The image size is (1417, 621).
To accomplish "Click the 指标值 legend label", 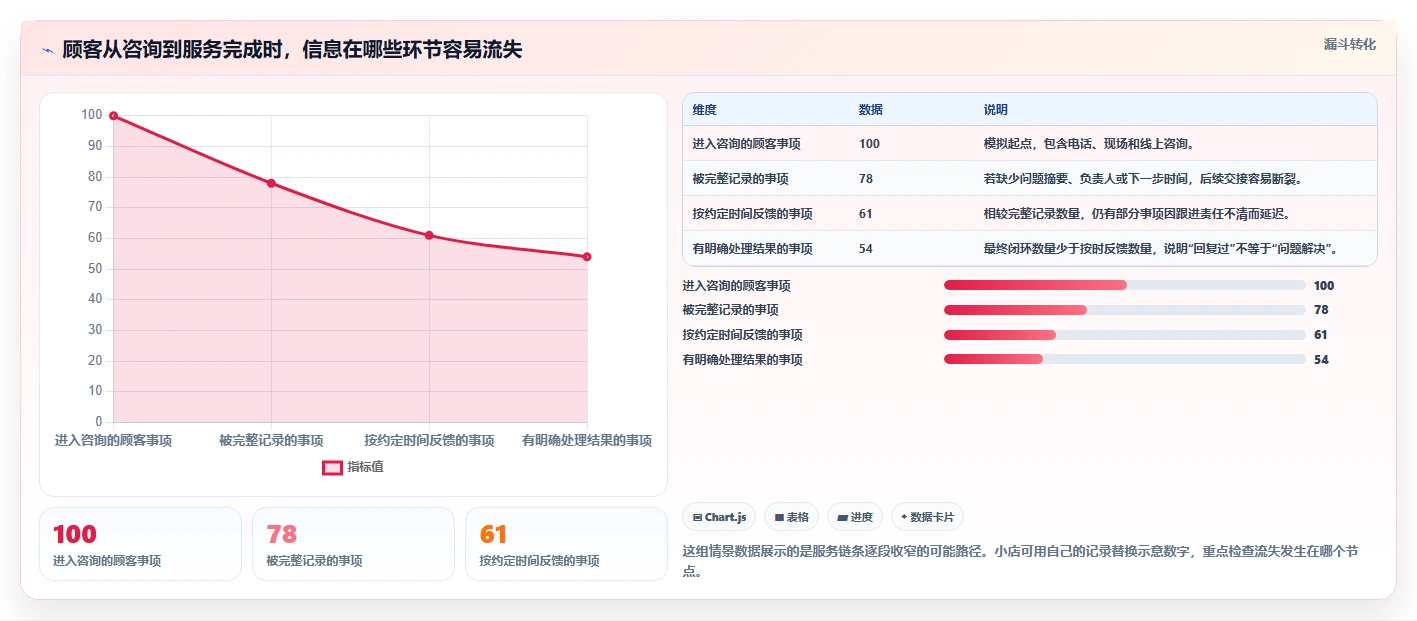I will point(365,467).
